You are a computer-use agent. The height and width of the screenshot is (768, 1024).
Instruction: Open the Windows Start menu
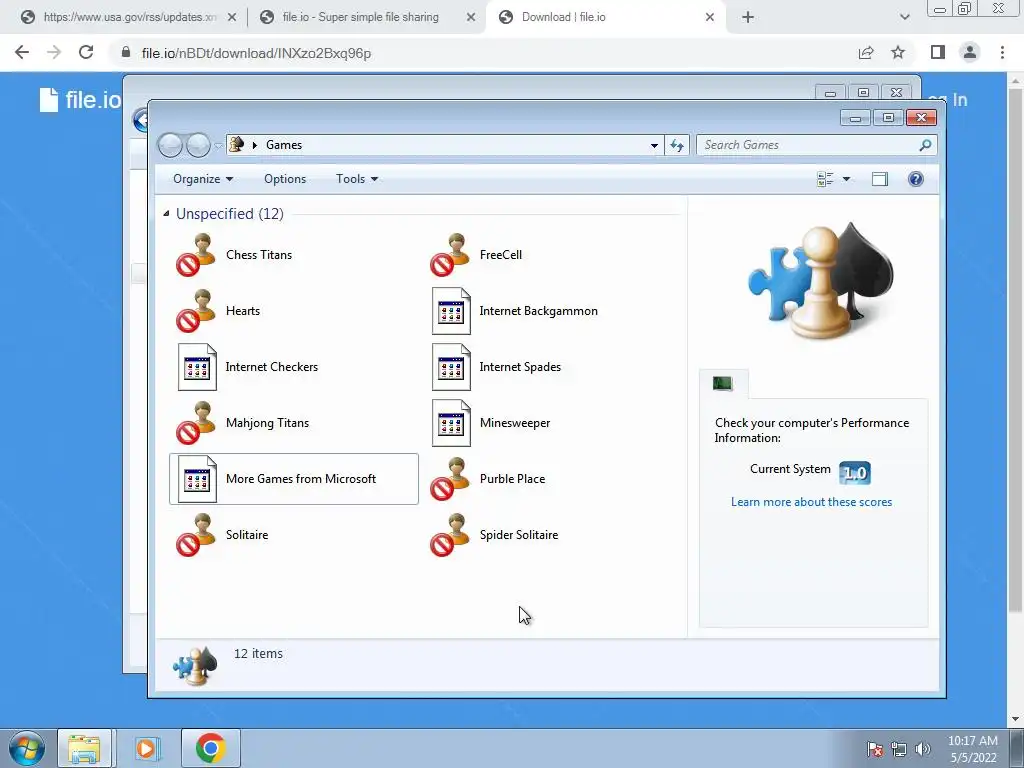[27, 748]
